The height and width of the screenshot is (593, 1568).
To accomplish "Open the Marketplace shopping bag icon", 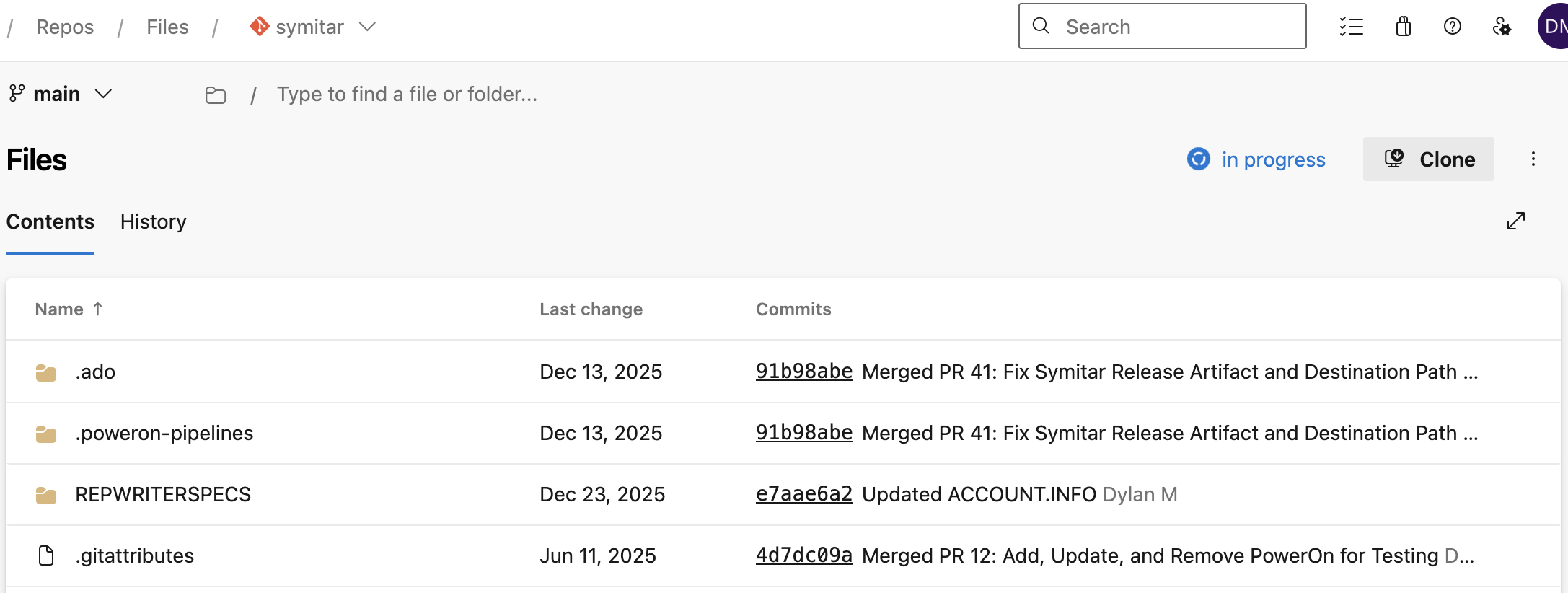I will (x=1403, y=27).
